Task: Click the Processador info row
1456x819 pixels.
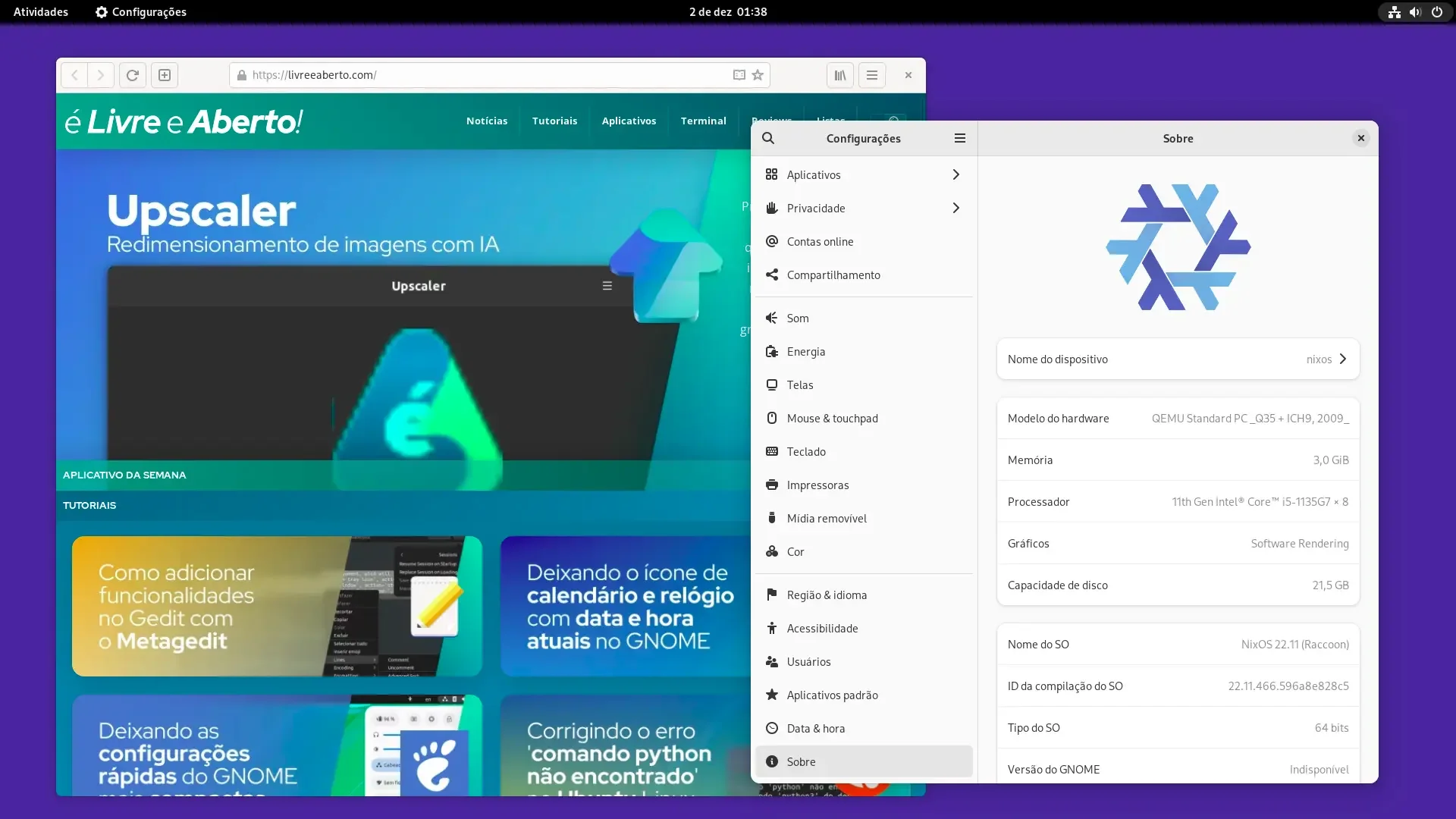Action: click(1178, 502)
